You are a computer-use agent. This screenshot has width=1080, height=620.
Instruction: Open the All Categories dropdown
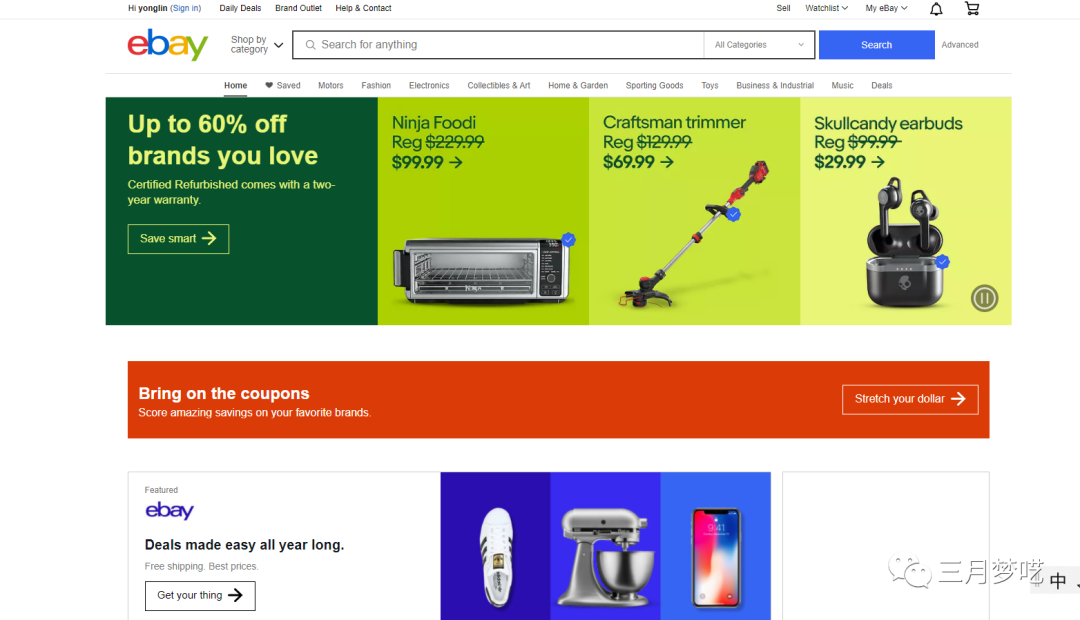759,45
